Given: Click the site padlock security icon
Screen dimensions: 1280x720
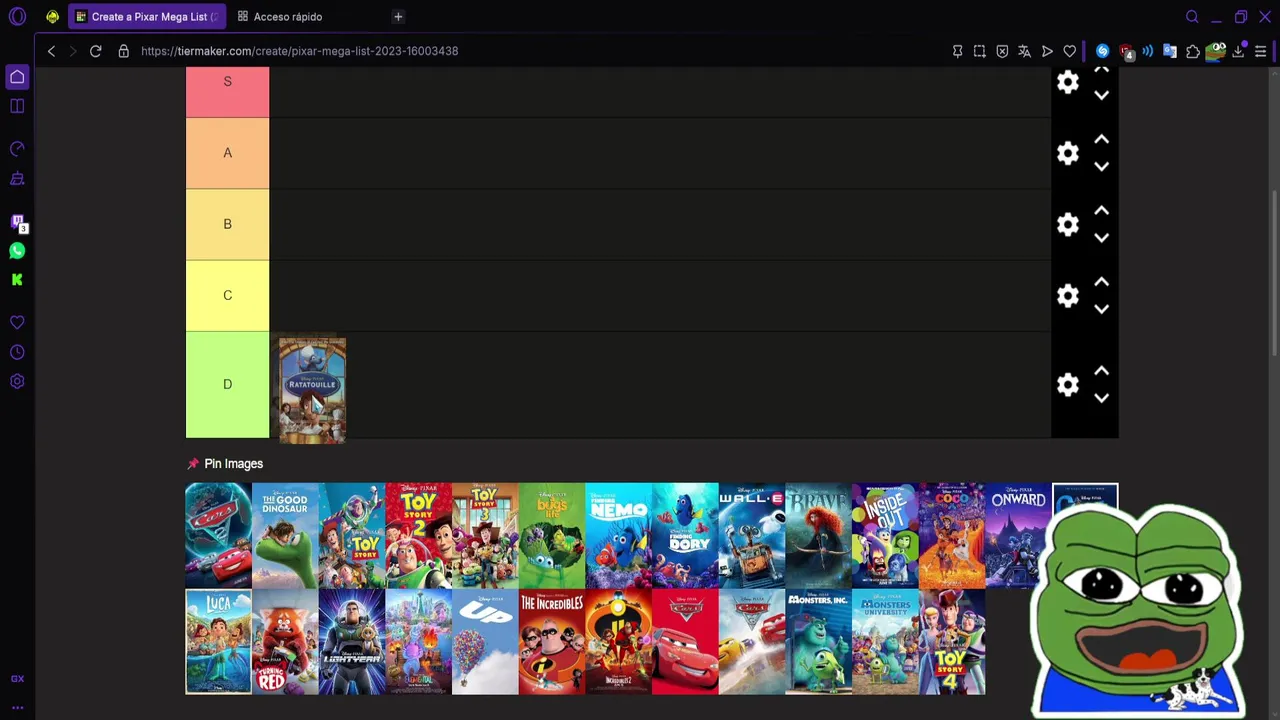Looking at the screenshot, I should click(124, 51).
